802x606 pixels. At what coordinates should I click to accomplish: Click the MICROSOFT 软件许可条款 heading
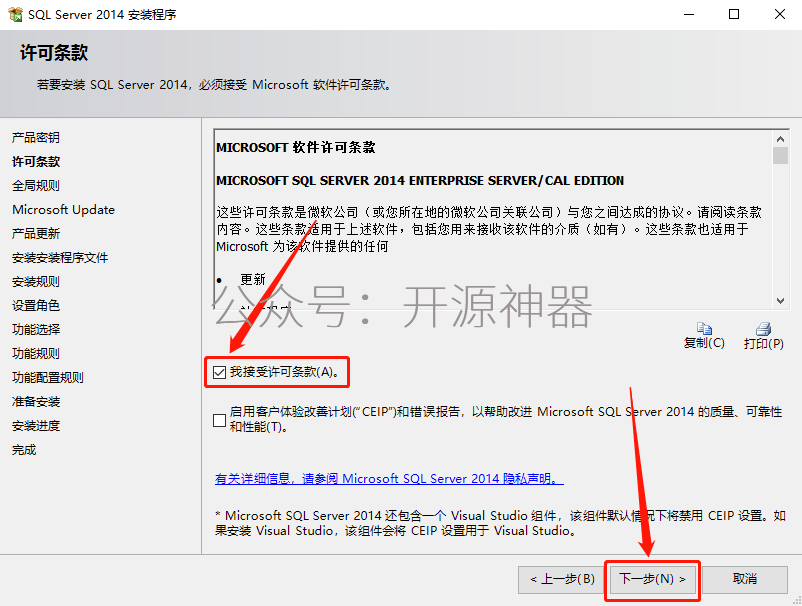pyautogui.click(x=296, y=148)
